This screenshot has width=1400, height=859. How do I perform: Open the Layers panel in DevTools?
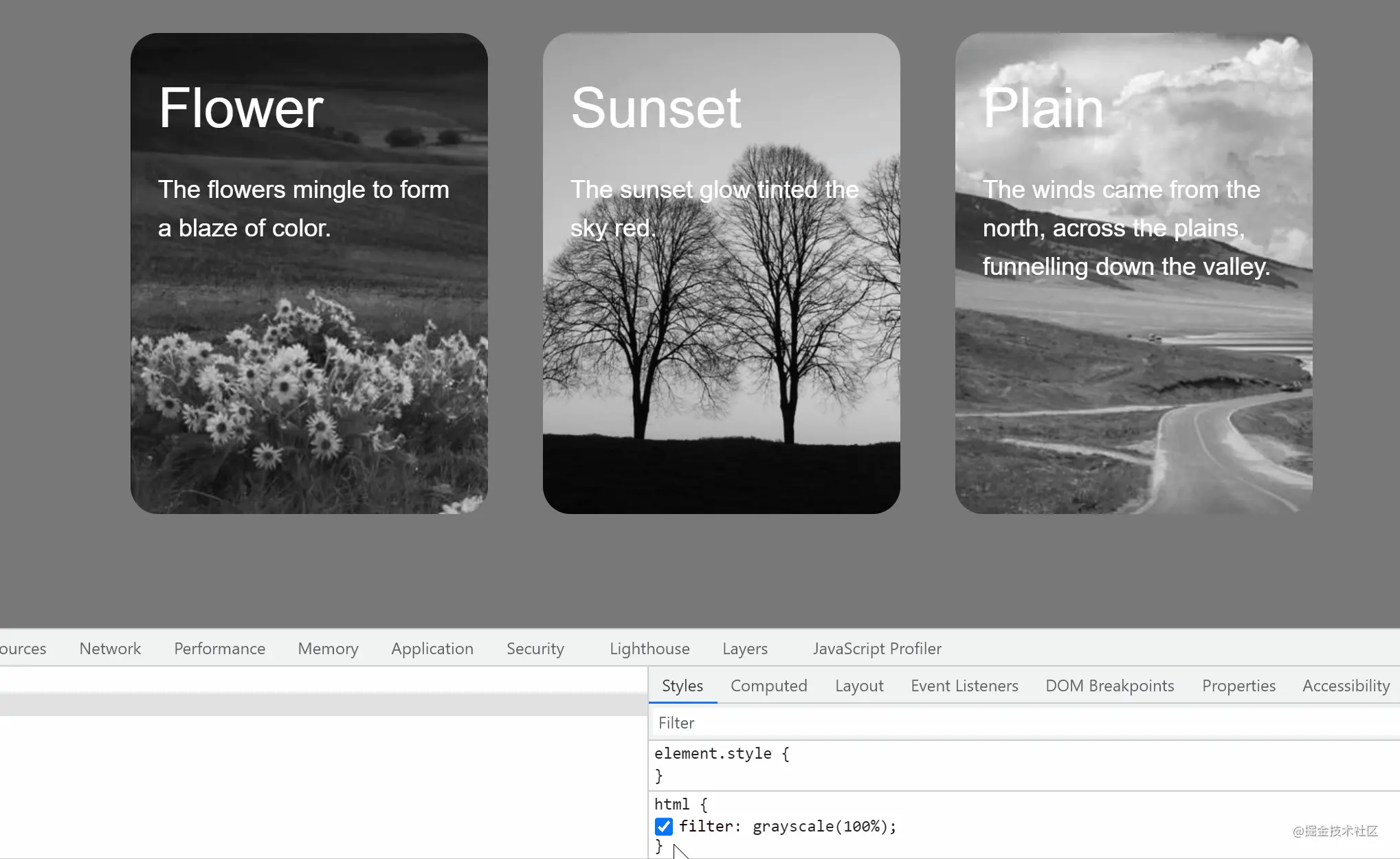point(745,648)
